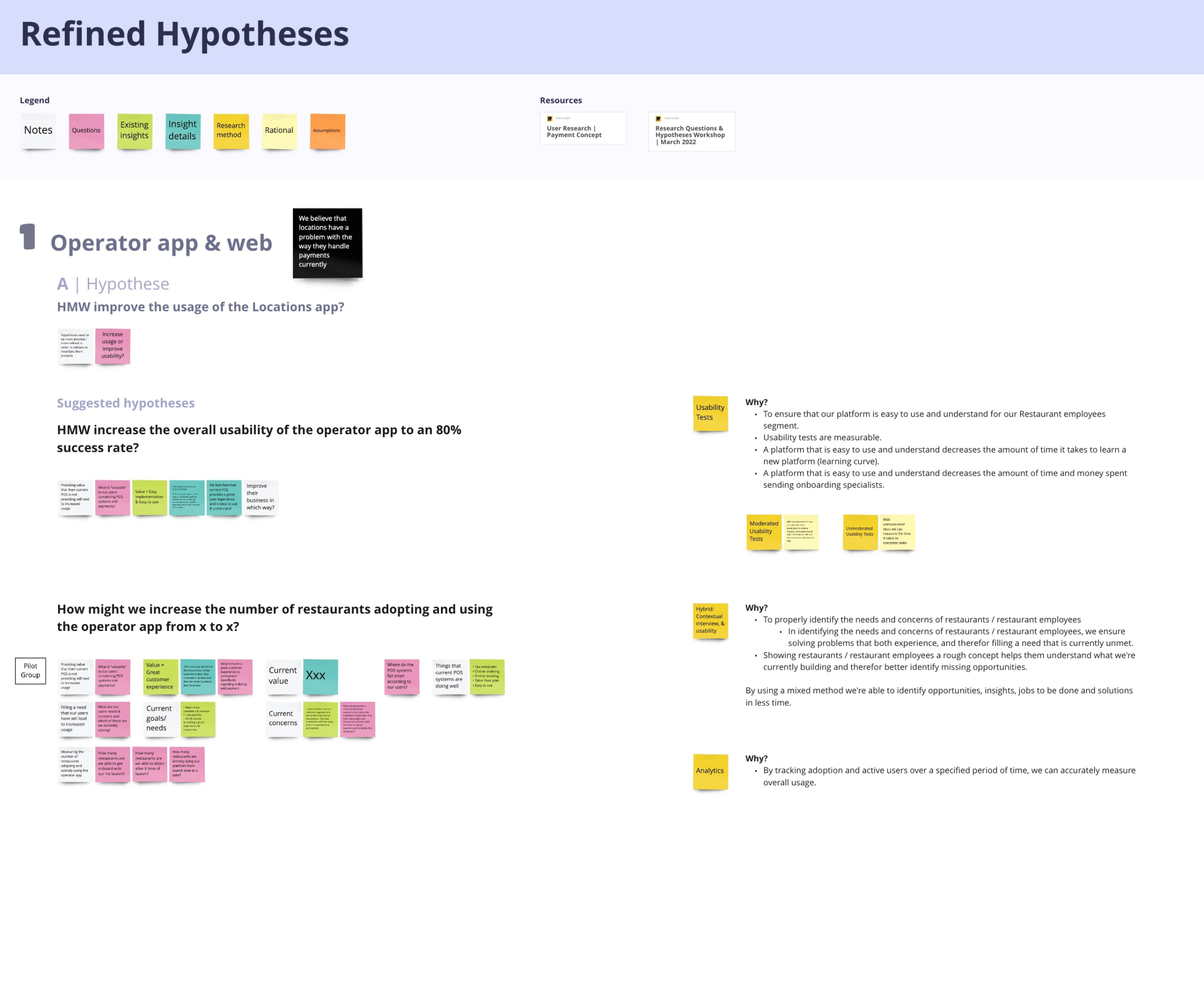This screenshot has height=1003, width=1204.
Task: Select the orange "Assumptions" legend sticky
Action: 327,131
